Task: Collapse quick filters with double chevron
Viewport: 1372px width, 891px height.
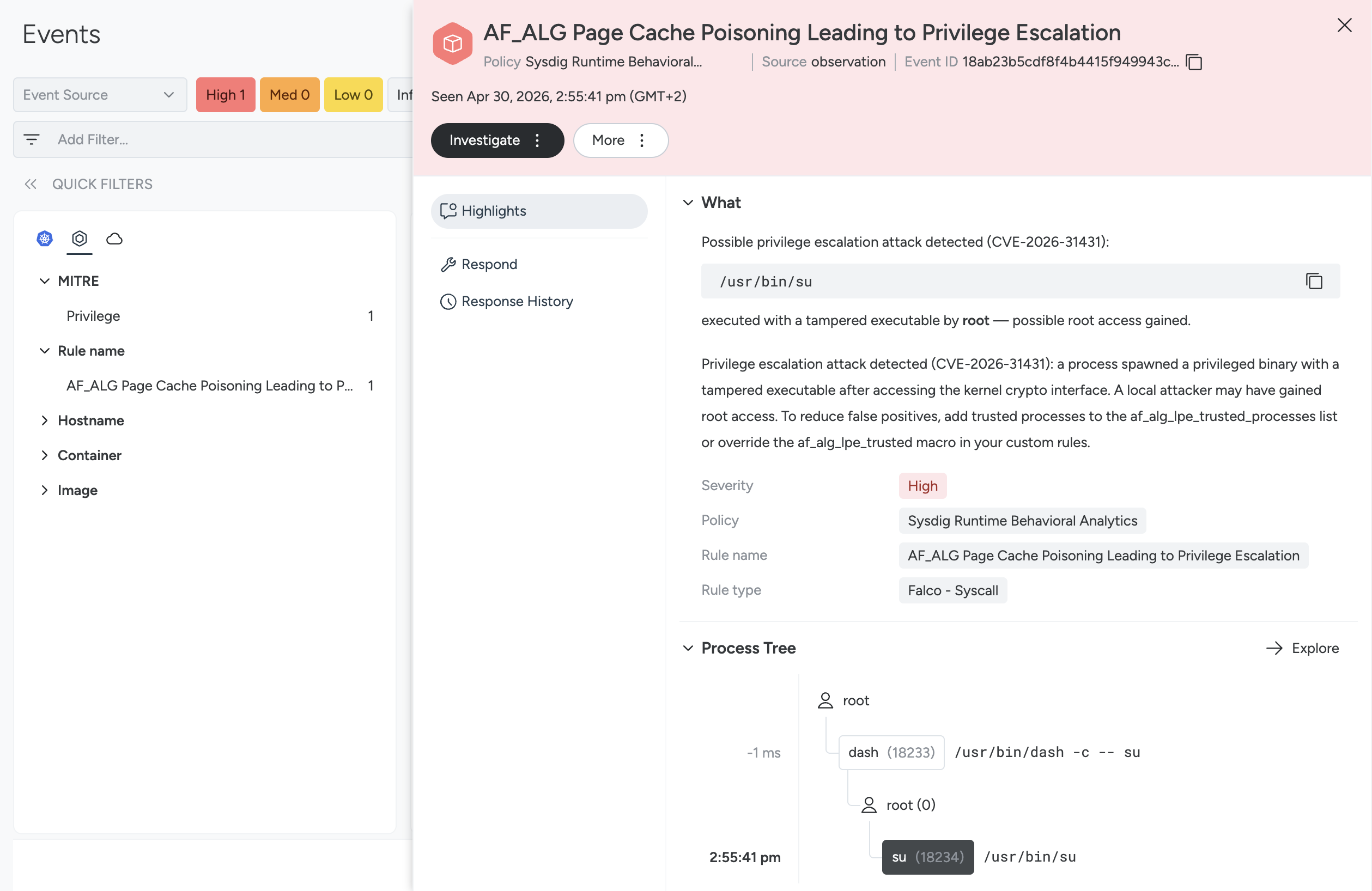Action: click(x=31, y=184)
